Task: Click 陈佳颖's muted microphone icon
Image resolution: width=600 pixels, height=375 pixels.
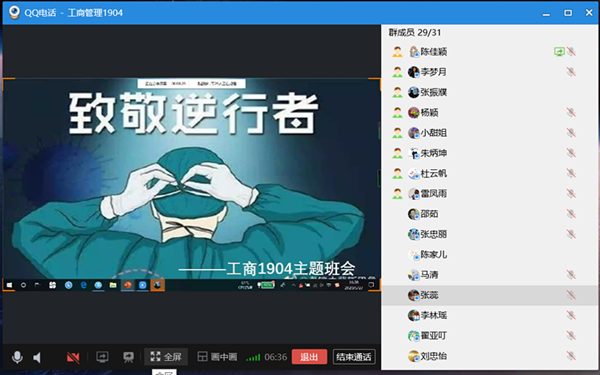Action: pos(571,52)
